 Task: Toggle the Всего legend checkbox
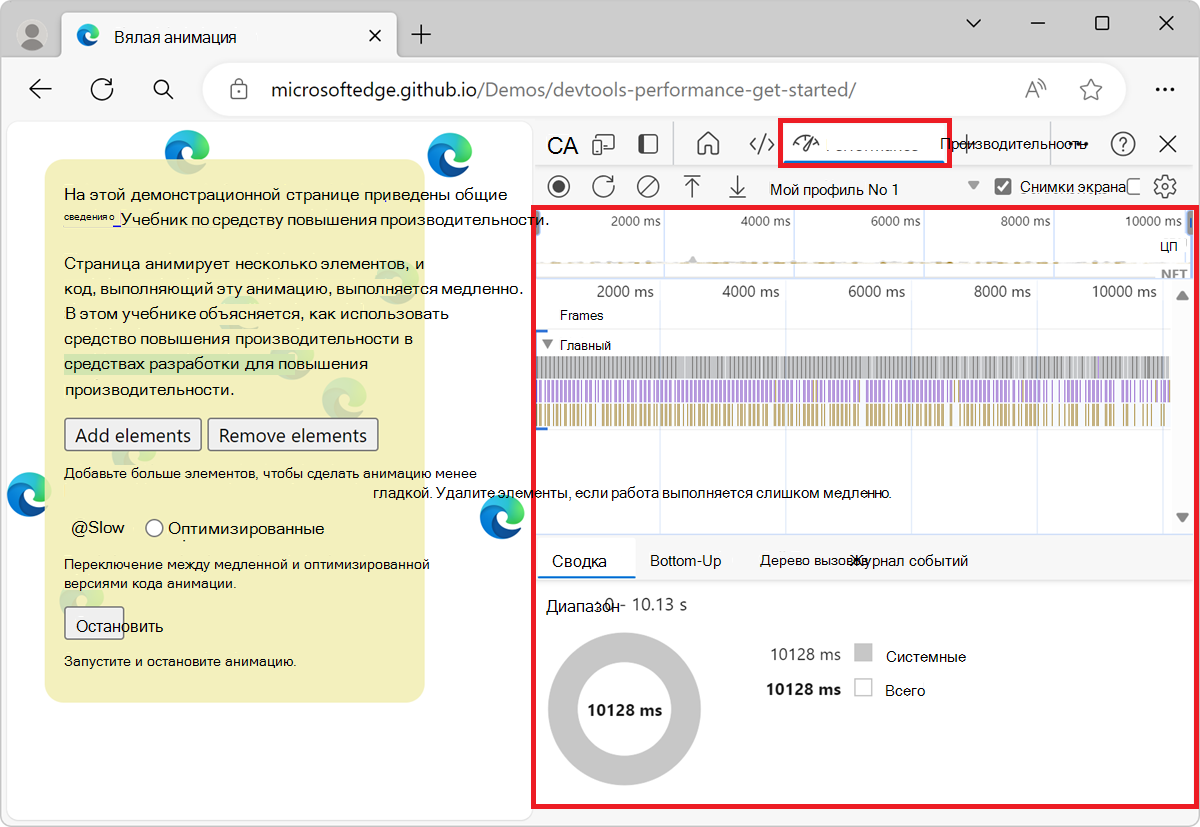point(864,688)
